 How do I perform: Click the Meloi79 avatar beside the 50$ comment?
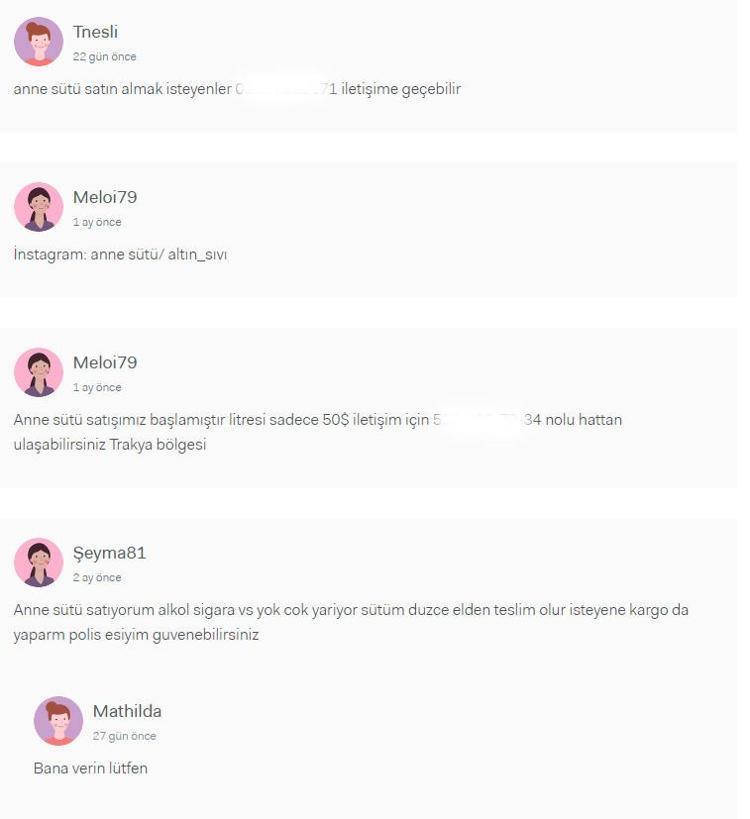[x=39, y=372]
